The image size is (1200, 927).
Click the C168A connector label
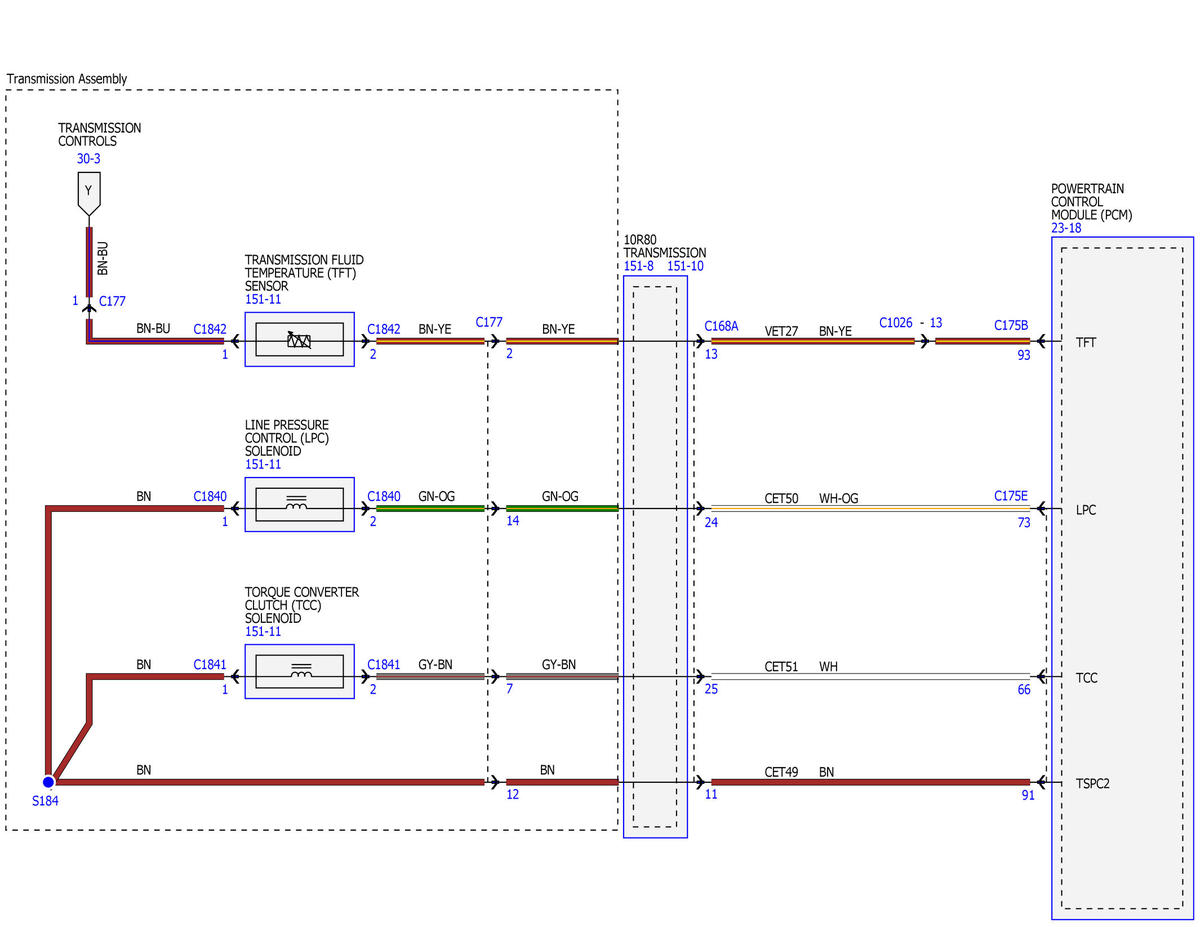click(721, 326)
